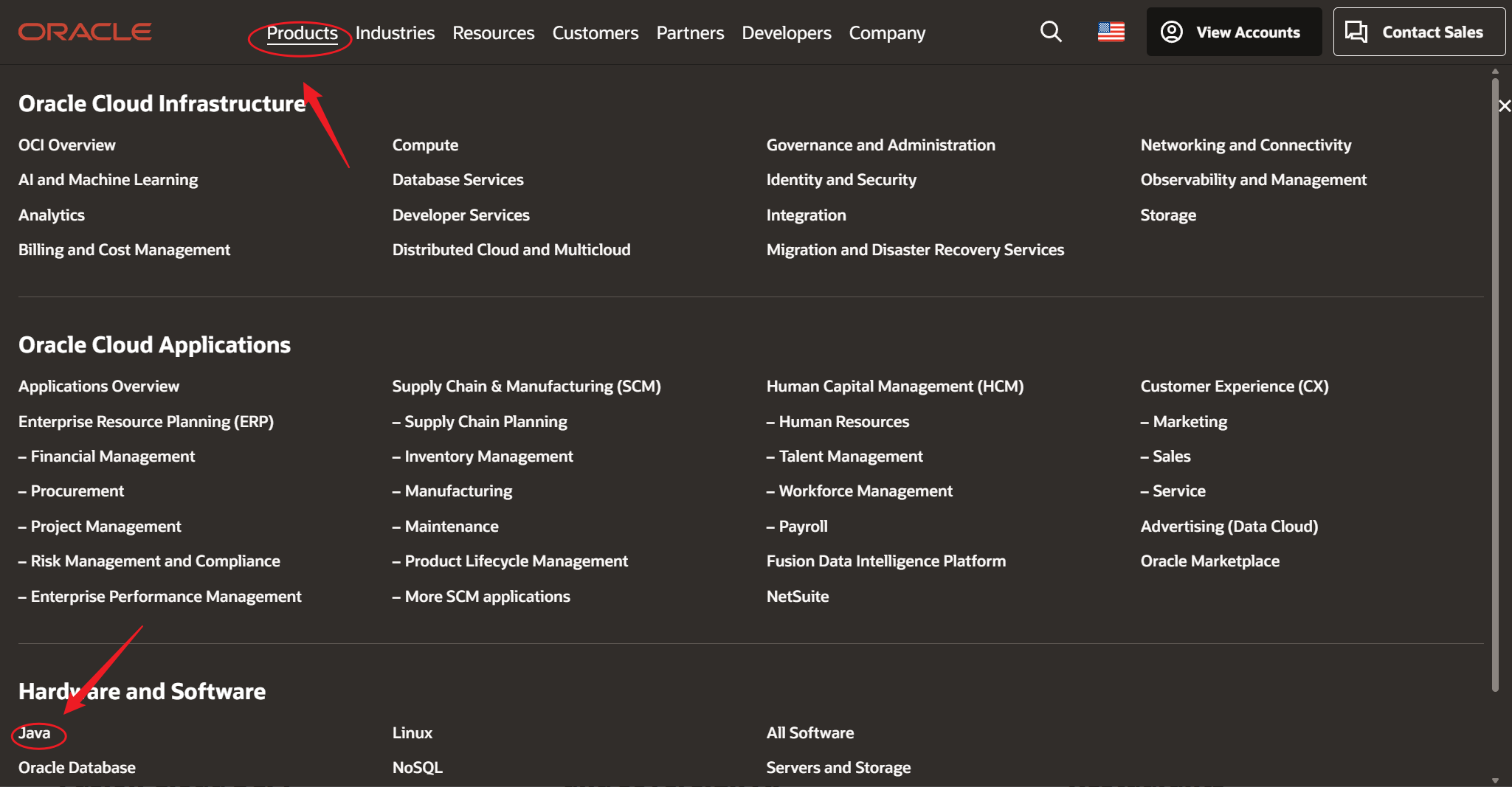Select Billing and Cost Management
1512x787 pixels.
(x=125, y=250)
